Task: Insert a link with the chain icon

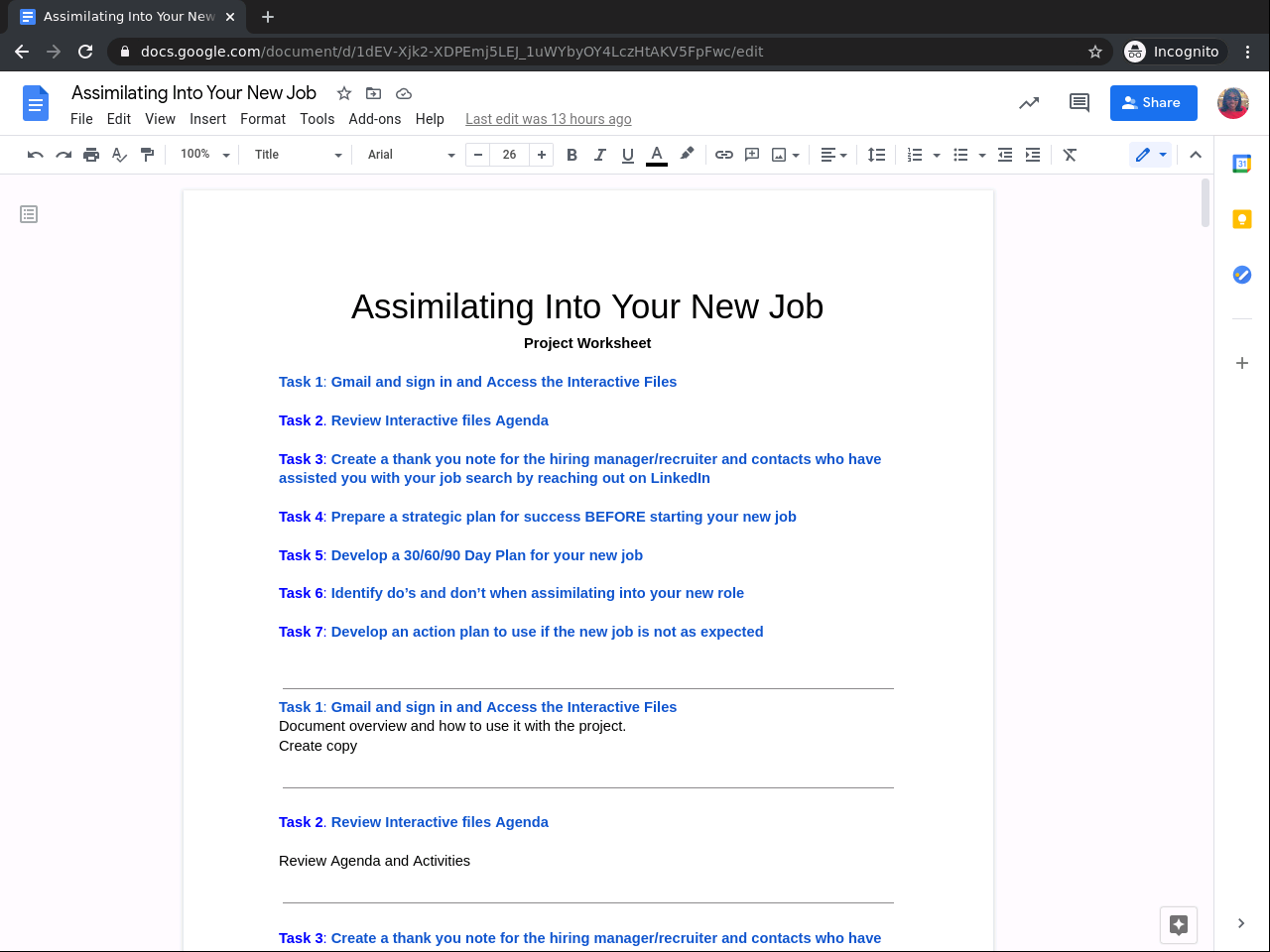Action: 724,155
